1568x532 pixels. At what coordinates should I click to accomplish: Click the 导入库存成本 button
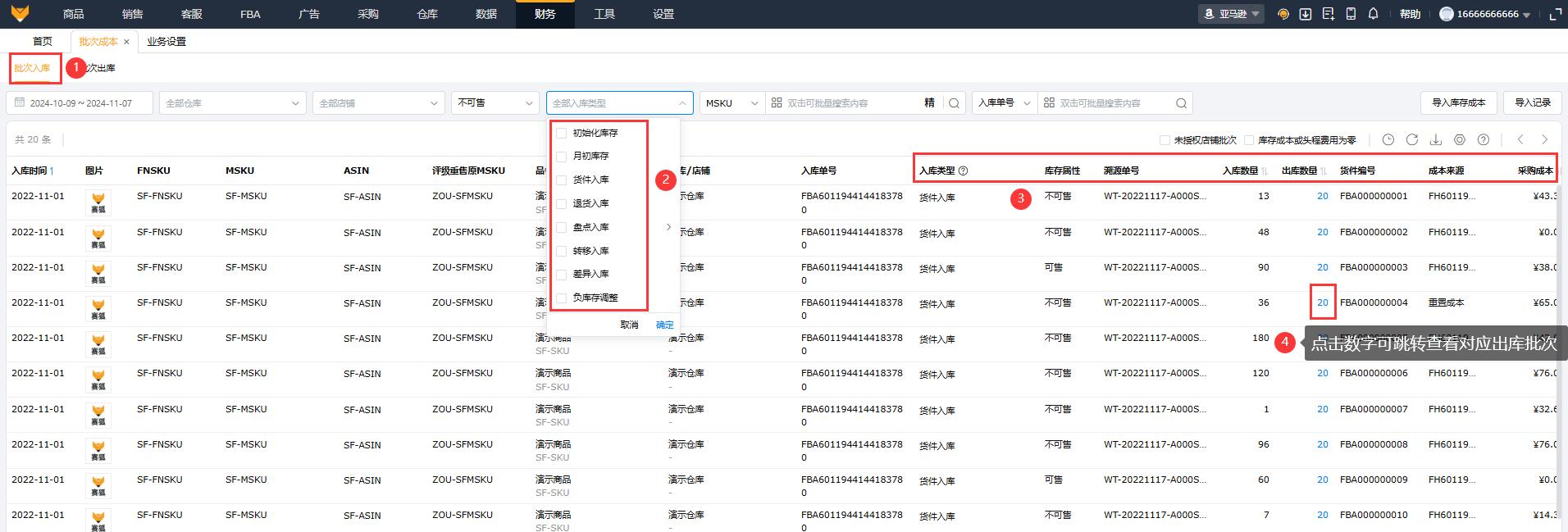(1459, 102)
